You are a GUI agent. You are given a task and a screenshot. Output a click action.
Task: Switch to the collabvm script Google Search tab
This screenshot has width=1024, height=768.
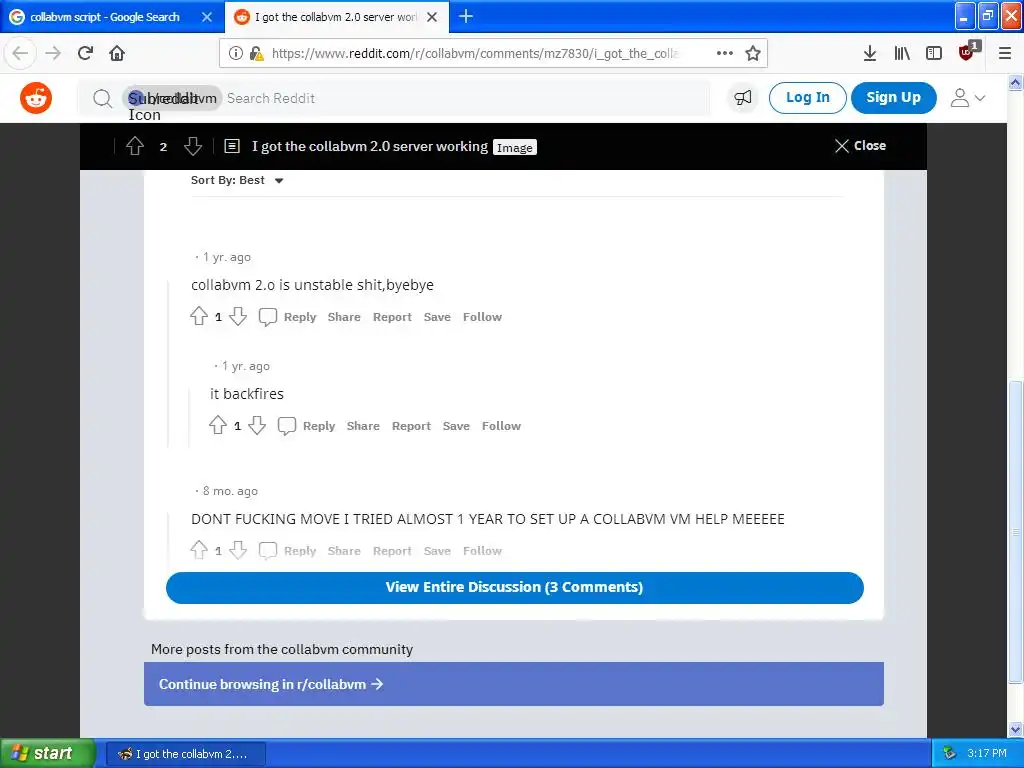tap(104, 17)
